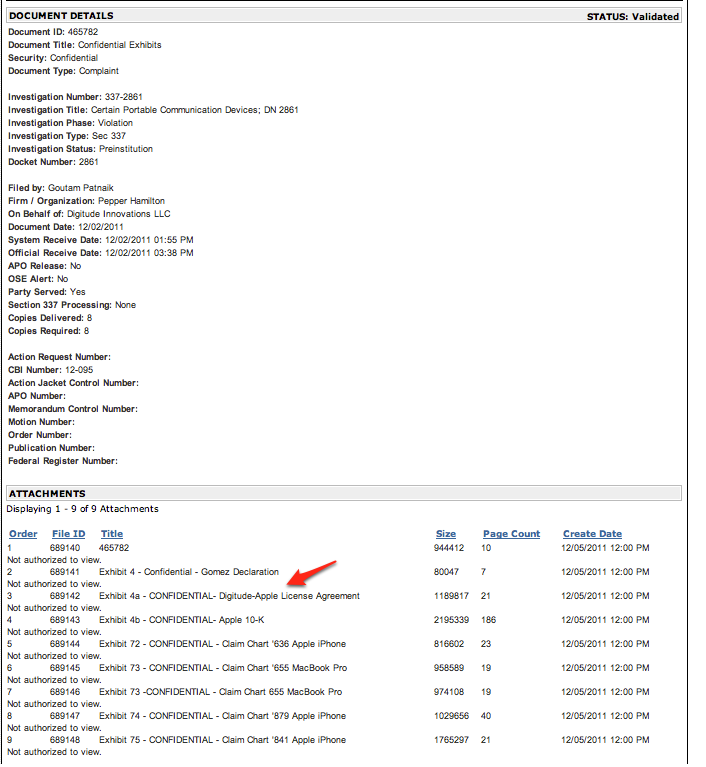Click the red arrow annotation
The height and width of the screenshot is (767, 706).
tap(311, 573)
